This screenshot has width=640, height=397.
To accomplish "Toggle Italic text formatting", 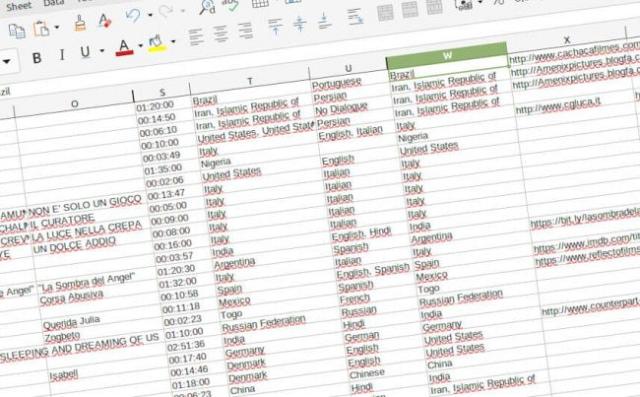I will (x=62, y=55).
